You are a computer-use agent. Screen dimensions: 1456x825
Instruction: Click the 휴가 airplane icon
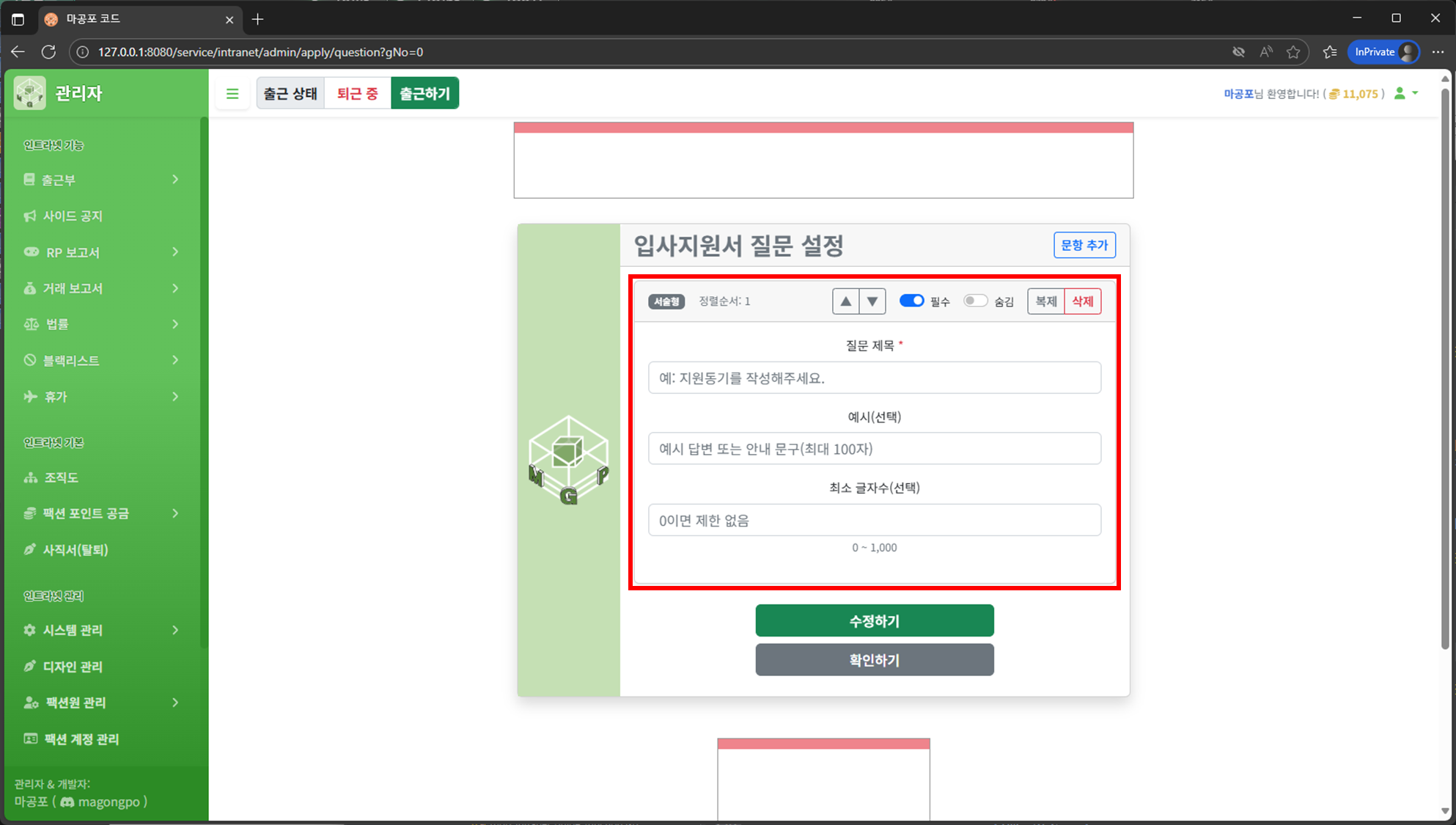pos(31,396)
